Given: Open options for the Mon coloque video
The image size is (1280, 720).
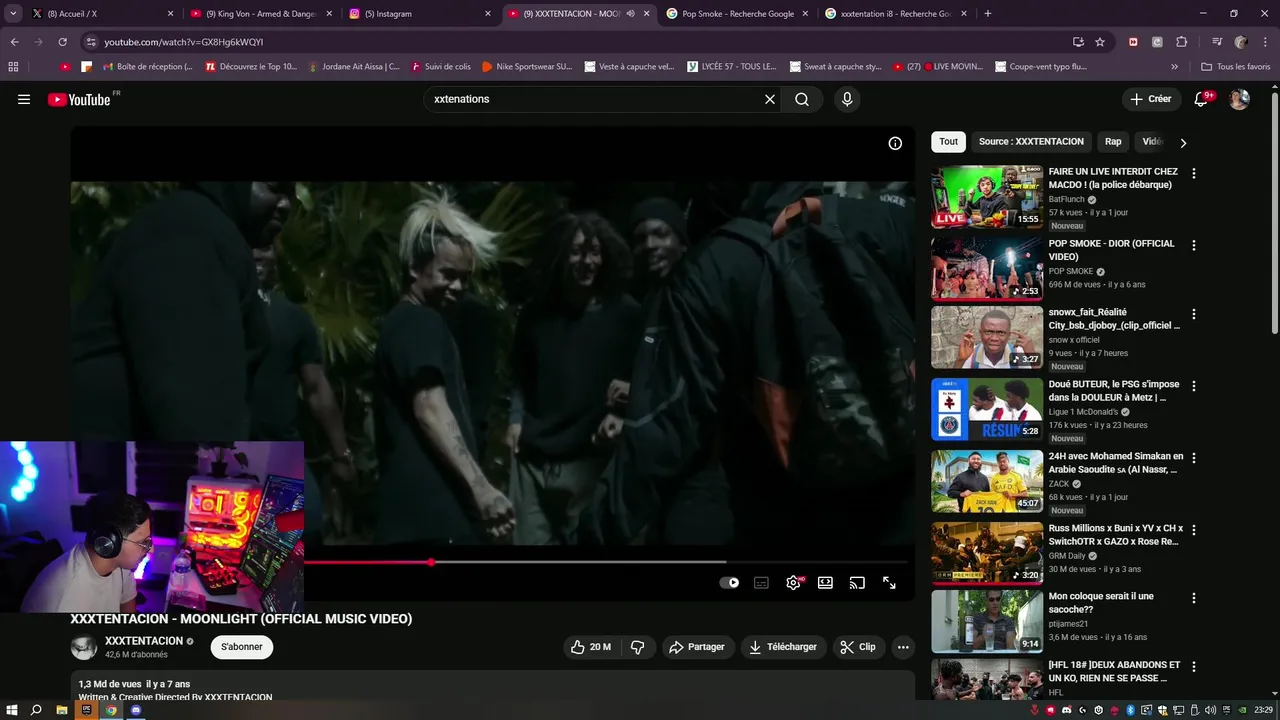Looking at the screenshot, I should [x=1193, y=597].
